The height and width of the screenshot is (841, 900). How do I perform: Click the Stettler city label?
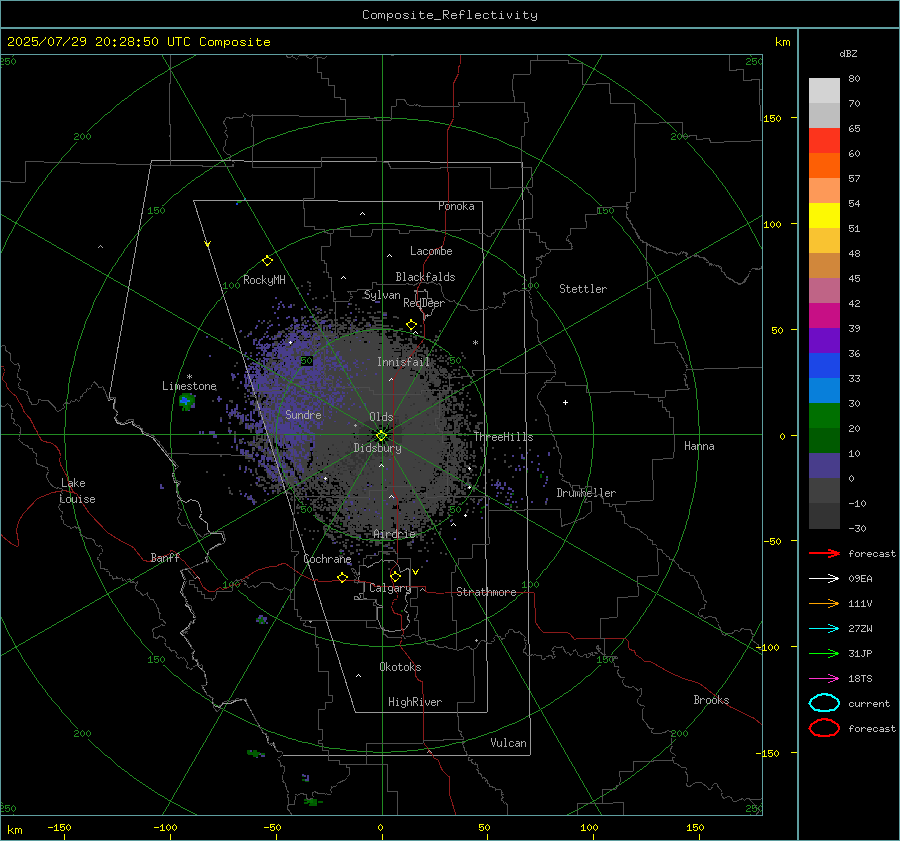[583, 289]
